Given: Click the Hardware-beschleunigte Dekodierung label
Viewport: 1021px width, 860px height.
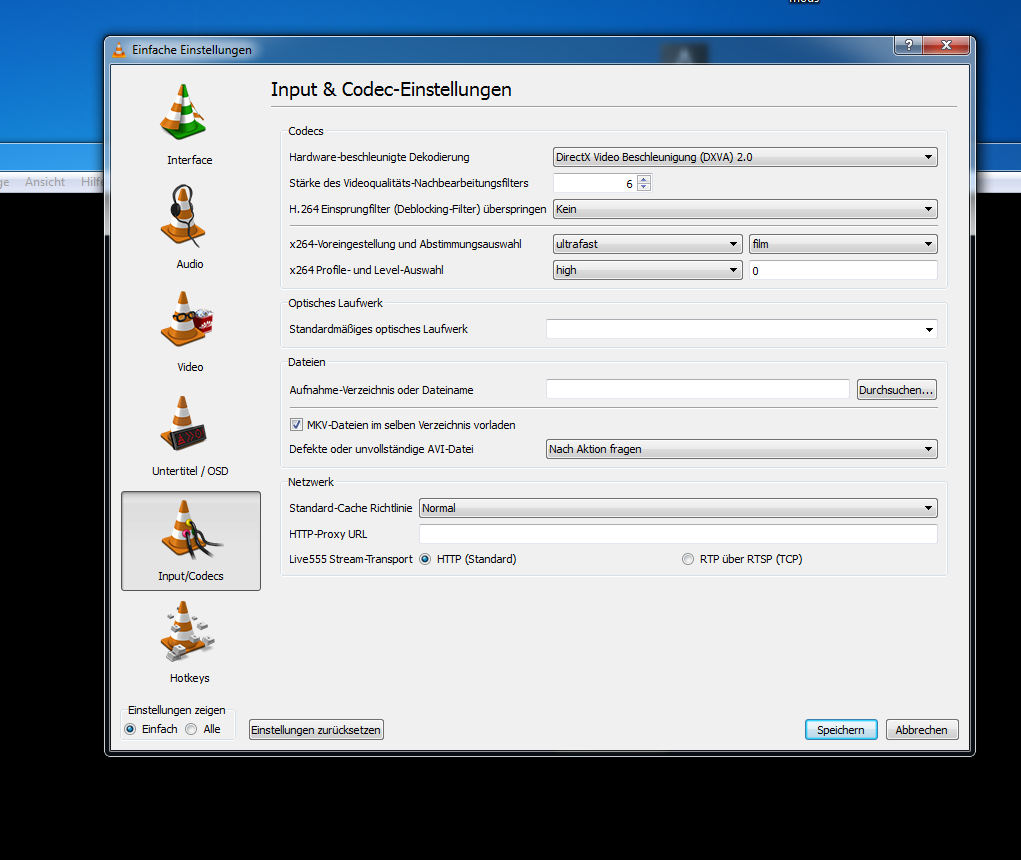Looking at the screenshot, I should 379,157.
